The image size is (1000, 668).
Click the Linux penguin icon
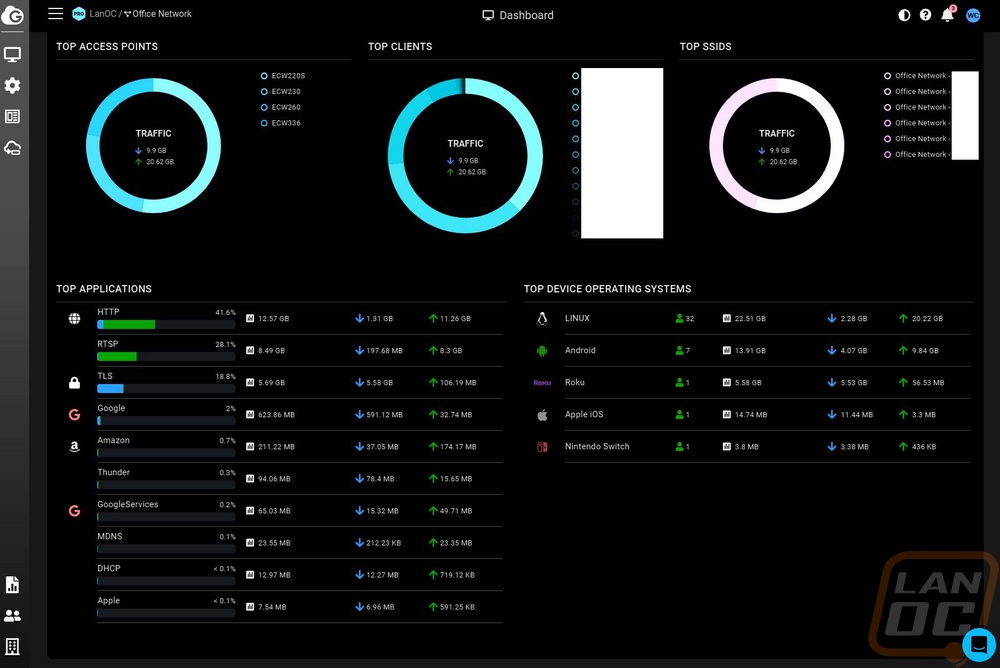(x=542, y=318)
